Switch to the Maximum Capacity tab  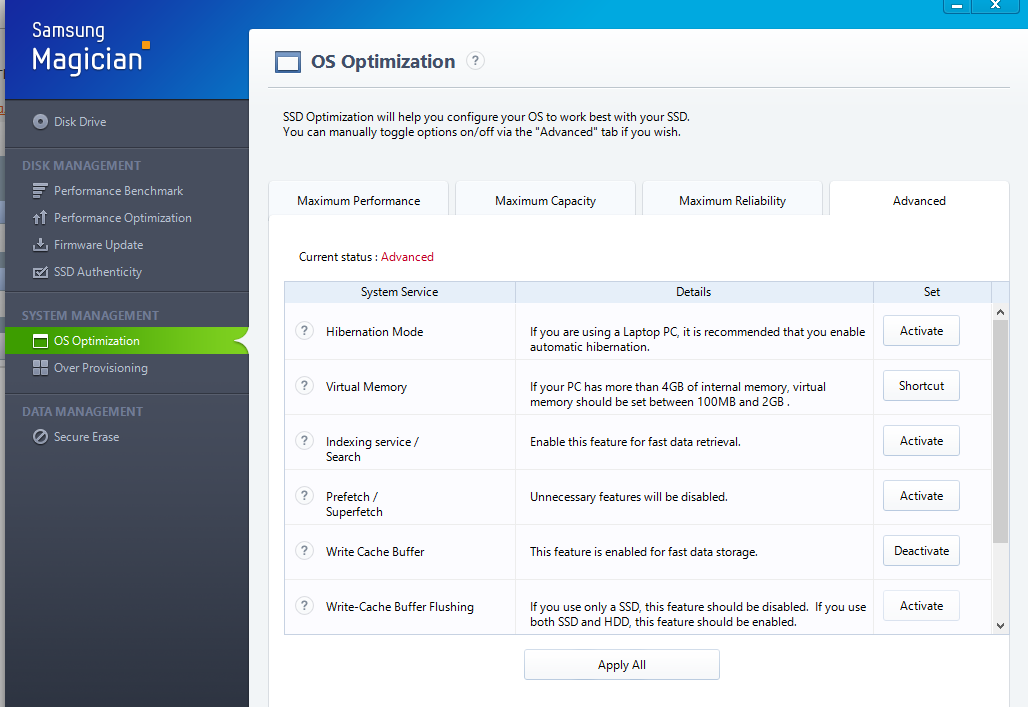(545, 199)
